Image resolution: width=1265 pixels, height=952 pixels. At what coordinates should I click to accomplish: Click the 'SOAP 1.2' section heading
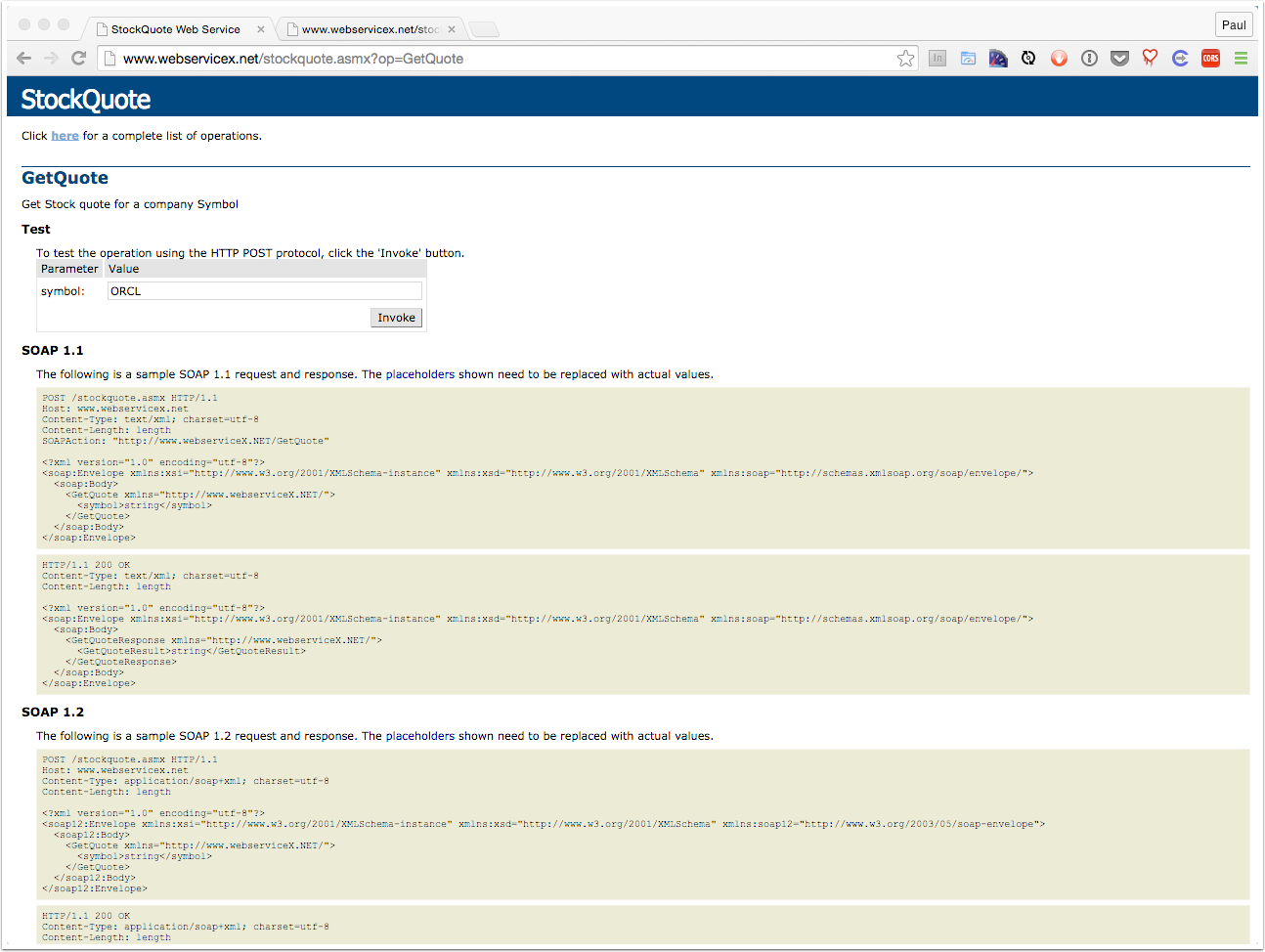point(53,713)
